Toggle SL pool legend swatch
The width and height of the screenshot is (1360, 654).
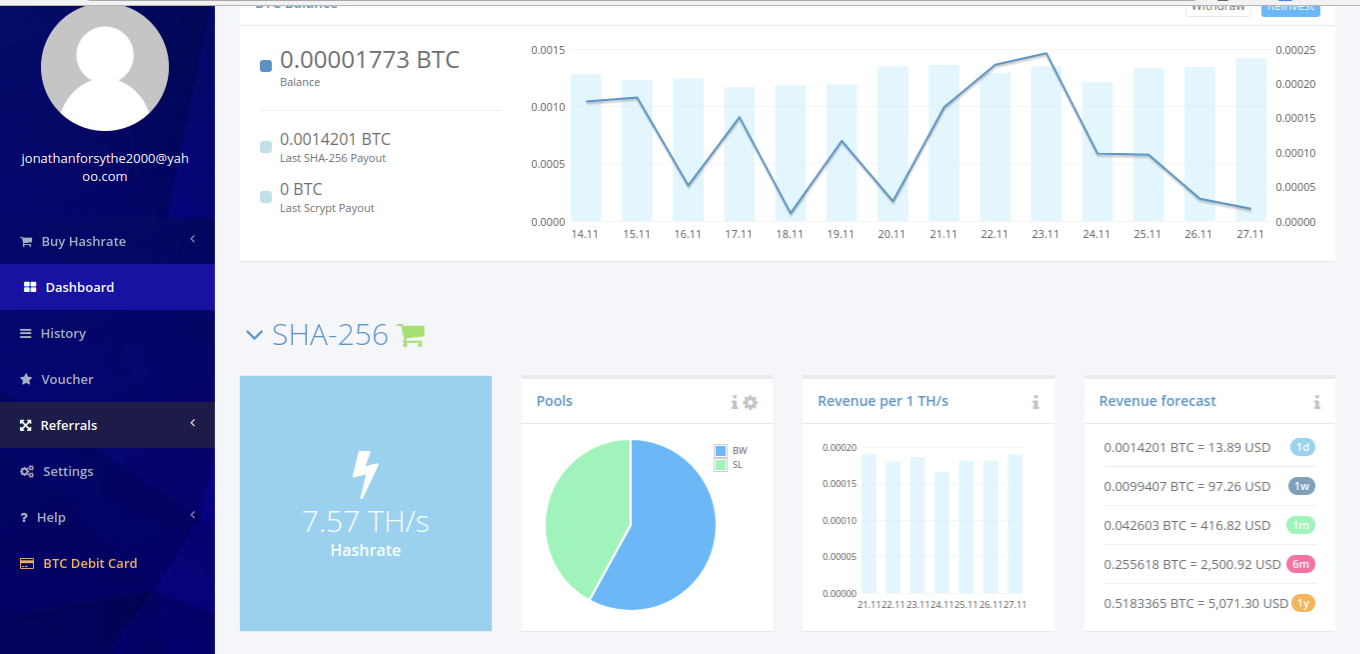tap(720, 465)
